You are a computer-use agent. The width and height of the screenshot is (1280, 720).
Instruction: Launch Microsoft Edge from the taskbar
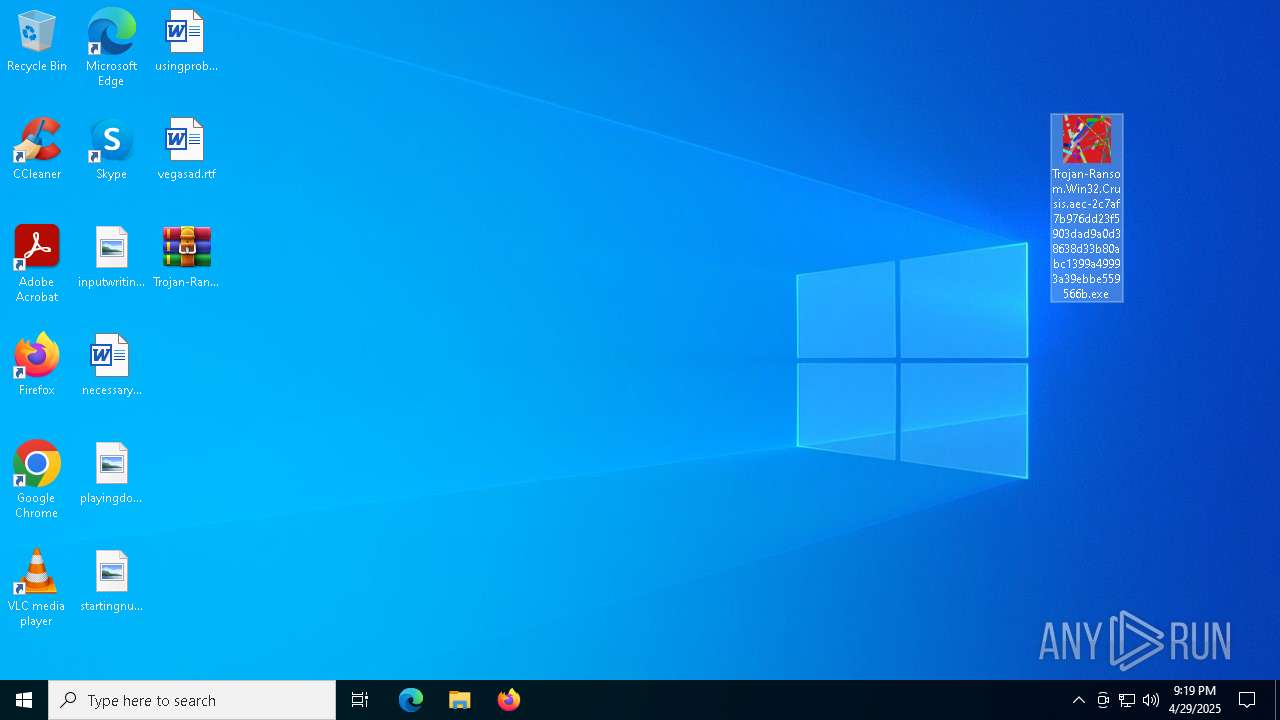click(x=411, y=700)
